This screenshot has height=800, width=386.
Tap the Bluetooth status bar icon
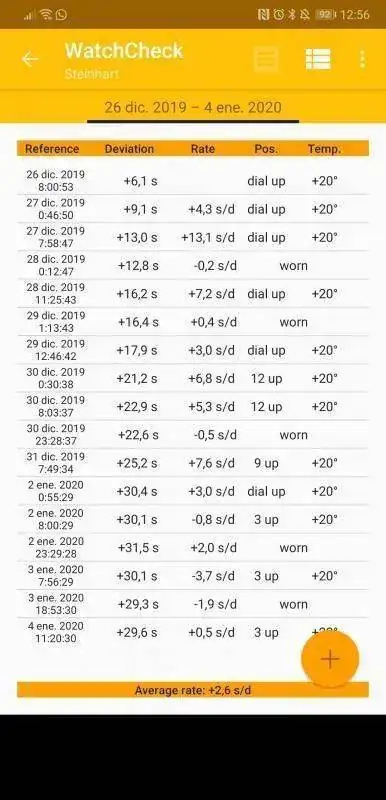pyautogui.click(x=292, y=14)
